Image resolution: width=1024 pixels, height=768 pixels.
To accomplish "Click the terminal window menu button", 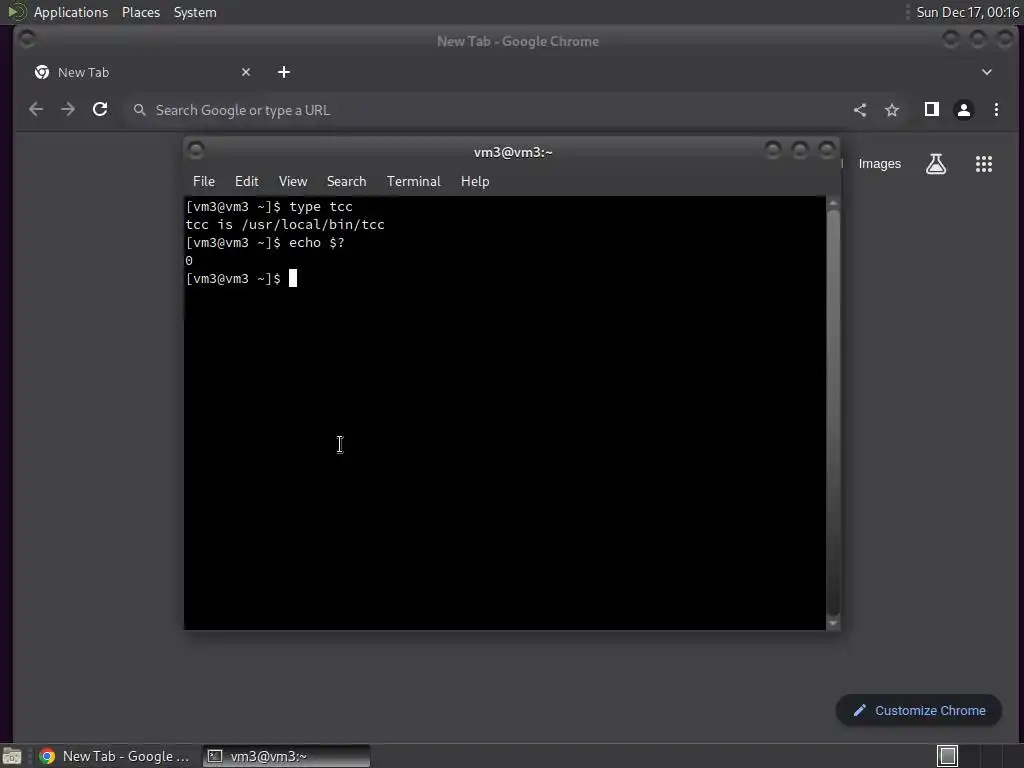I will (x=195, y=151).
